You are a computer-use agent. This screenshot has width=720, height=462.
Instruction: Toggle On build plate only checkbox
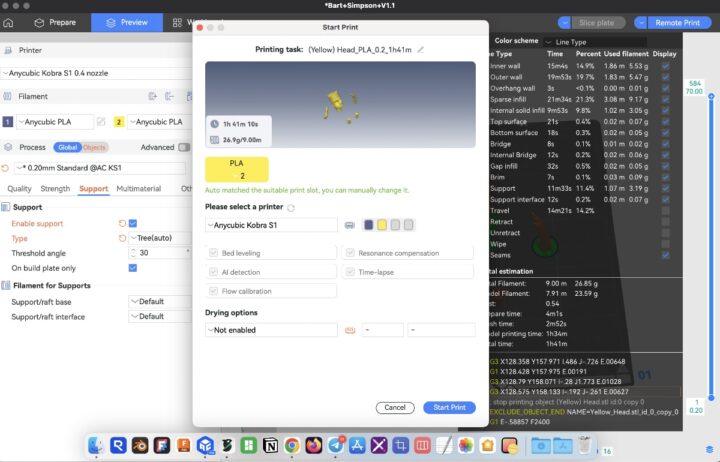(133, 268)
